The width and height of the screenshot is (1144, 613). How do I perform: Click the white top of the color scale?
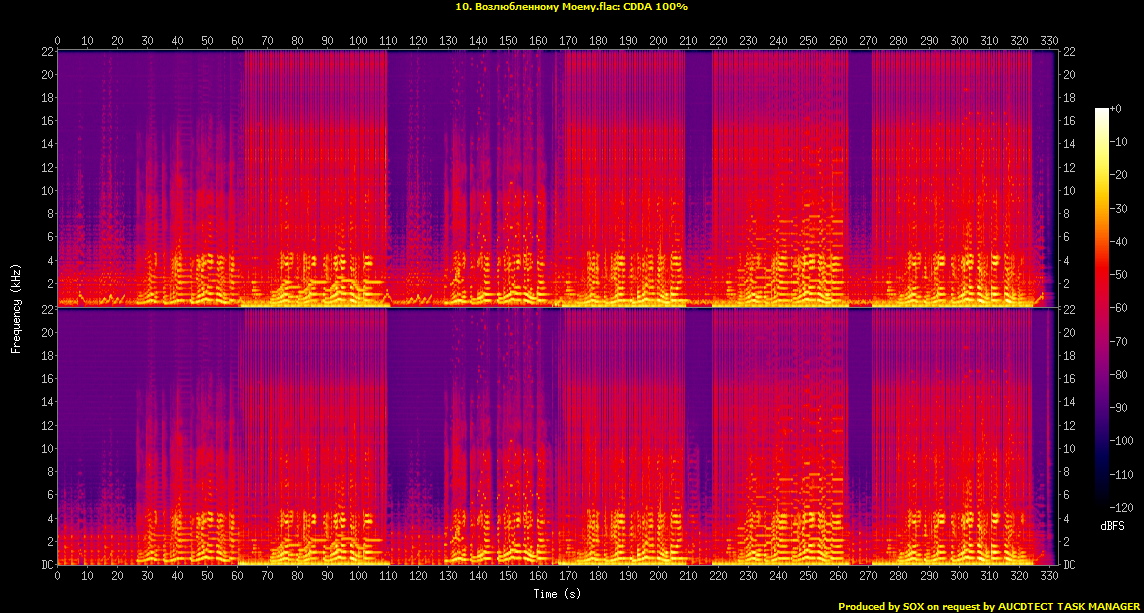click(1101, 111)
